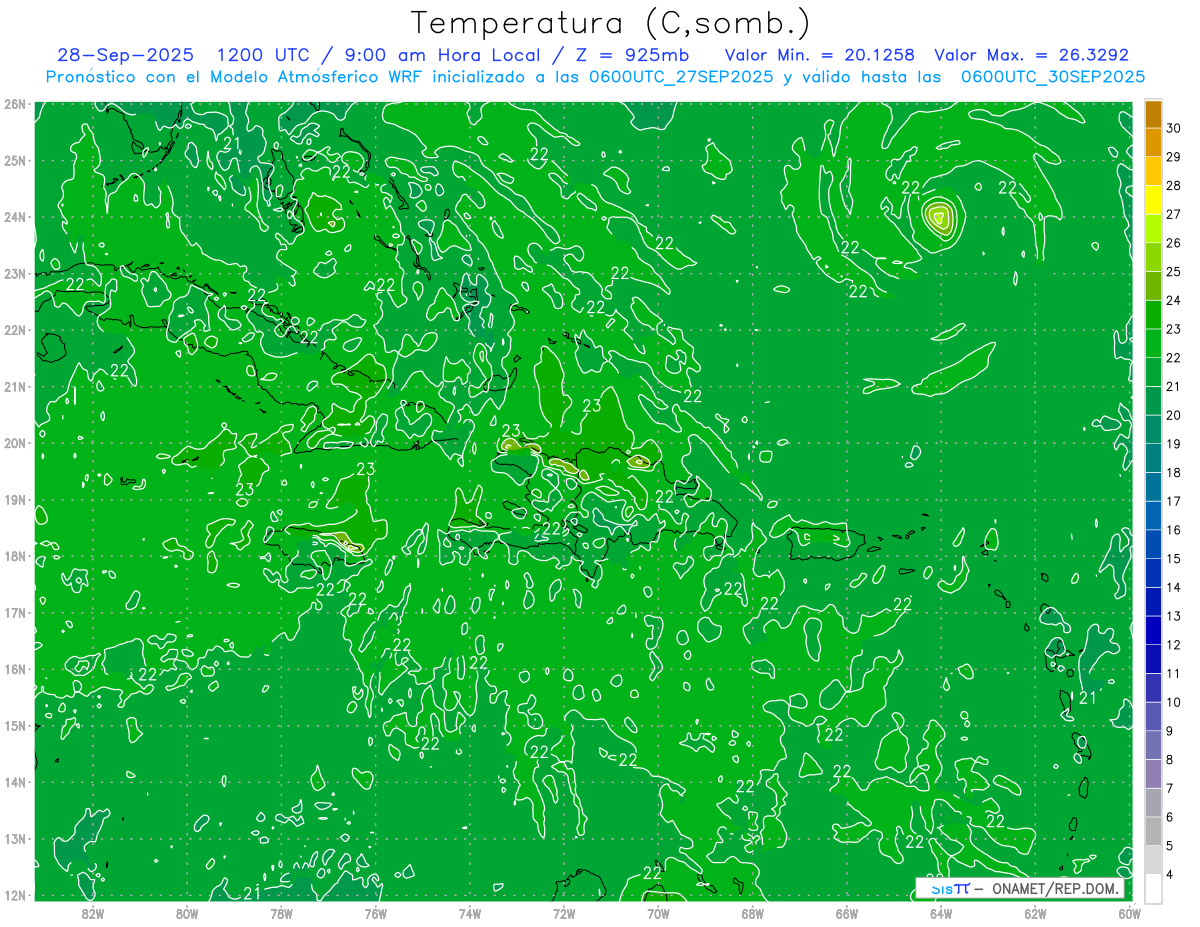Click the "19N" latitude label
Screen dimensions: 1200x927
[x=15, y=499]
